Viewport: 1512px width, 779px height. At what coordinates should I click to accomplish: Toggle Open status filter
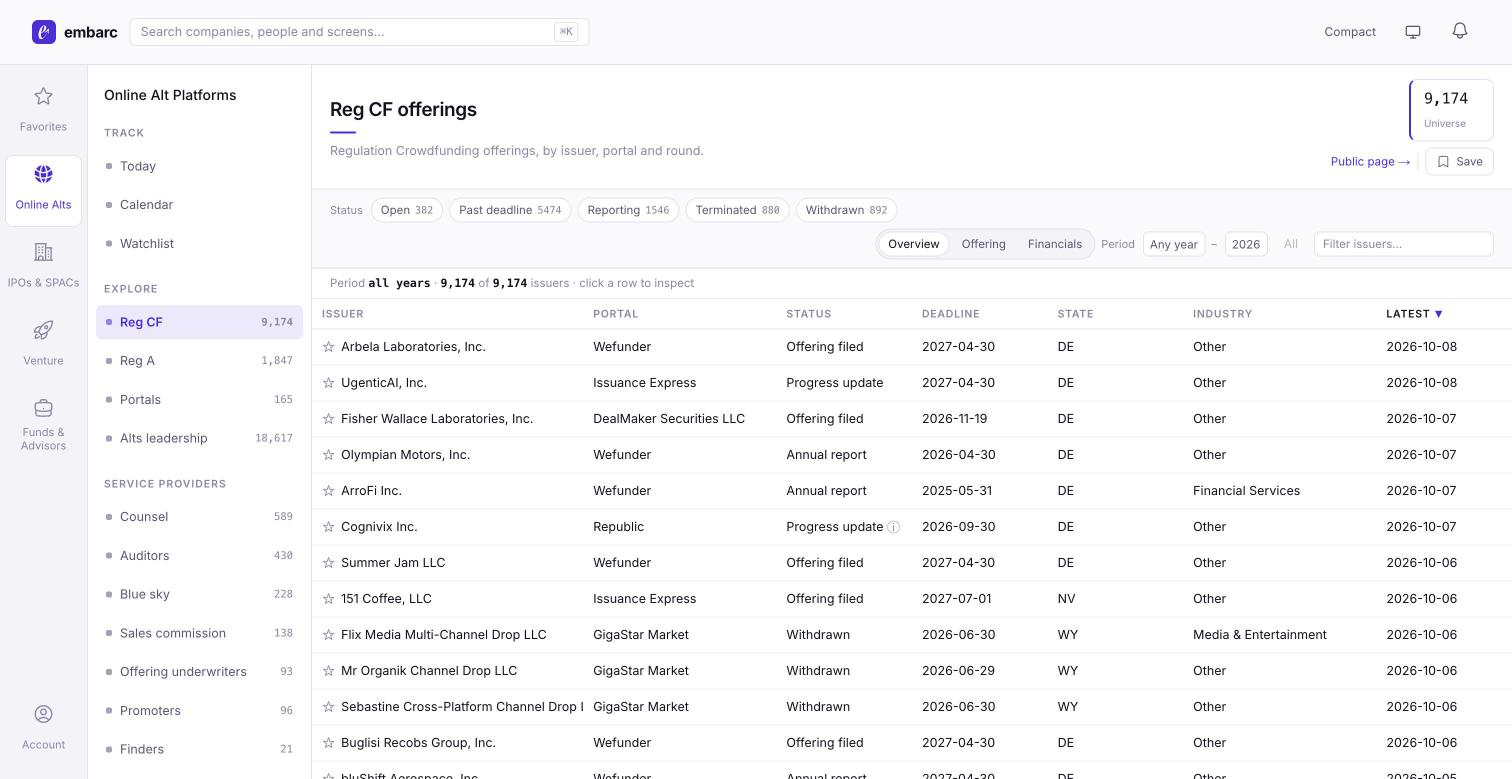coord(407,210)
